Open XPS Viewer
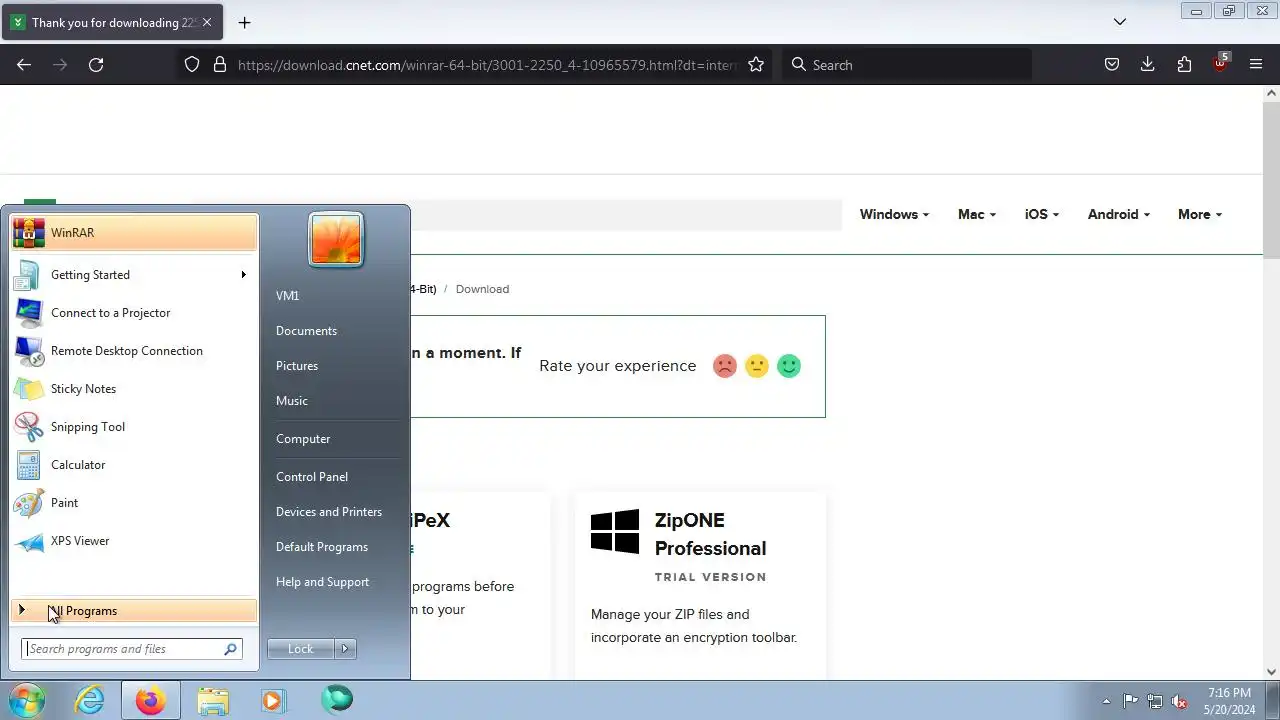The height and width of the screenshot is (720, 1280). [134, 541]
